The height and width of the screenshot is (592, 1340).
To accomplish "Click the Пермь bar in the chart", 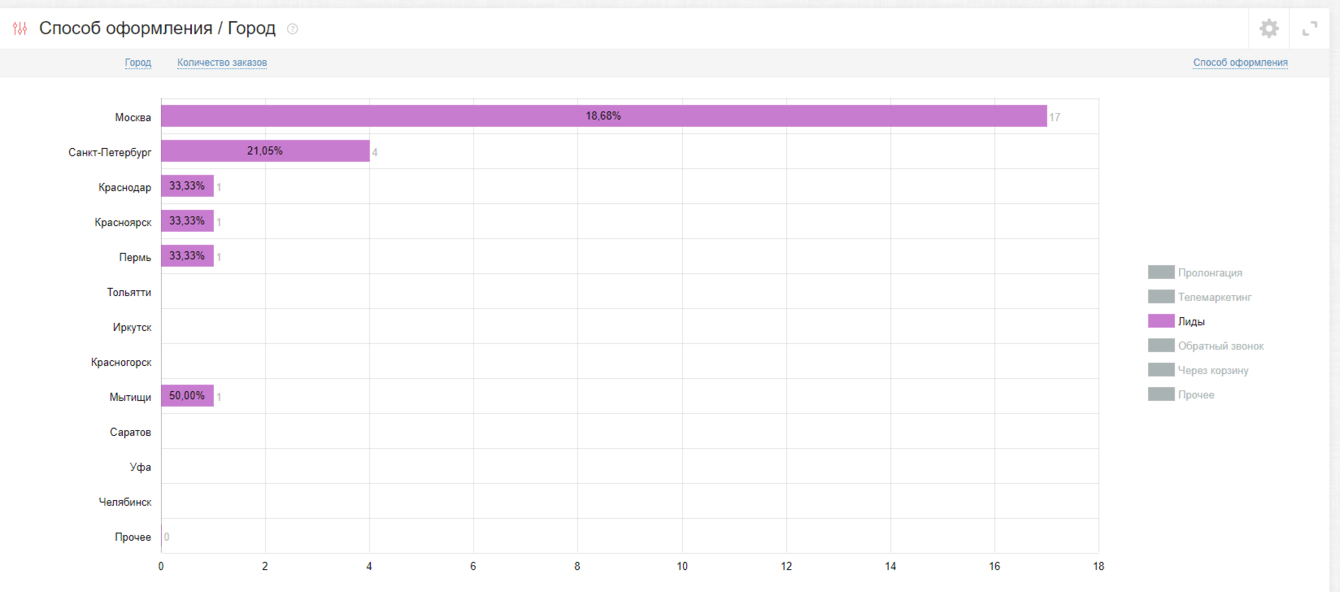I will pos(187,256).
